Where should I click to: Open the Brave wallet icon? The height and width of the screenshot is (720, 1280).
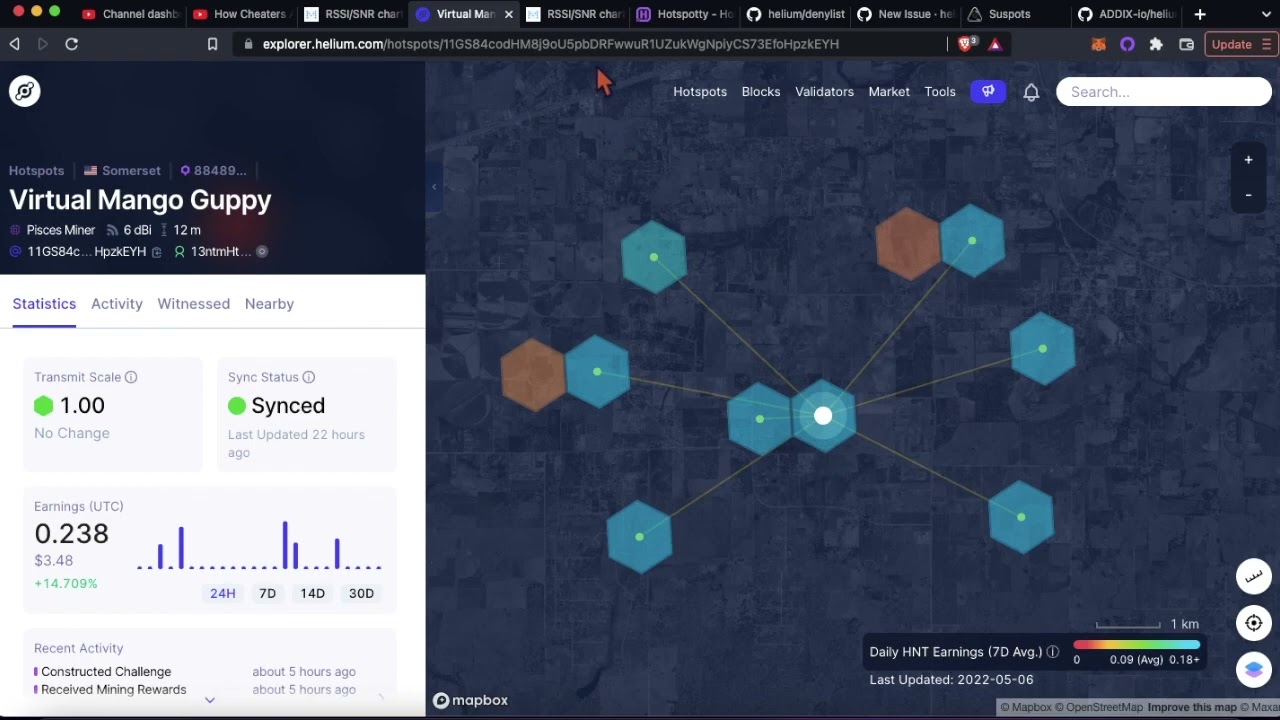tap(1186, 44)
